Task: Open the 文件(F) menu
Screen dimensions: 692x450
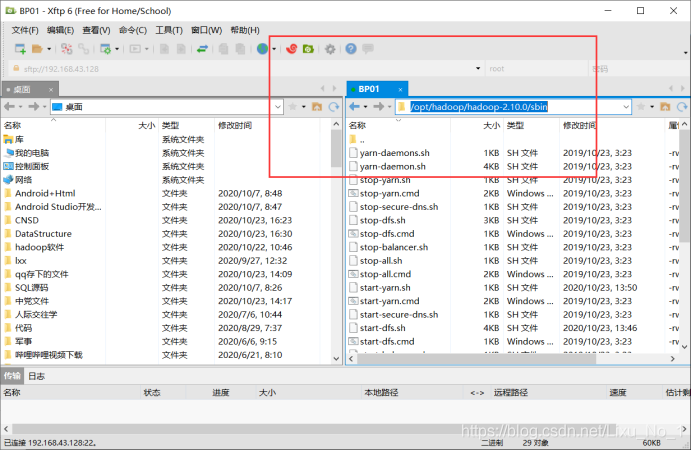Action: (25, 30)
